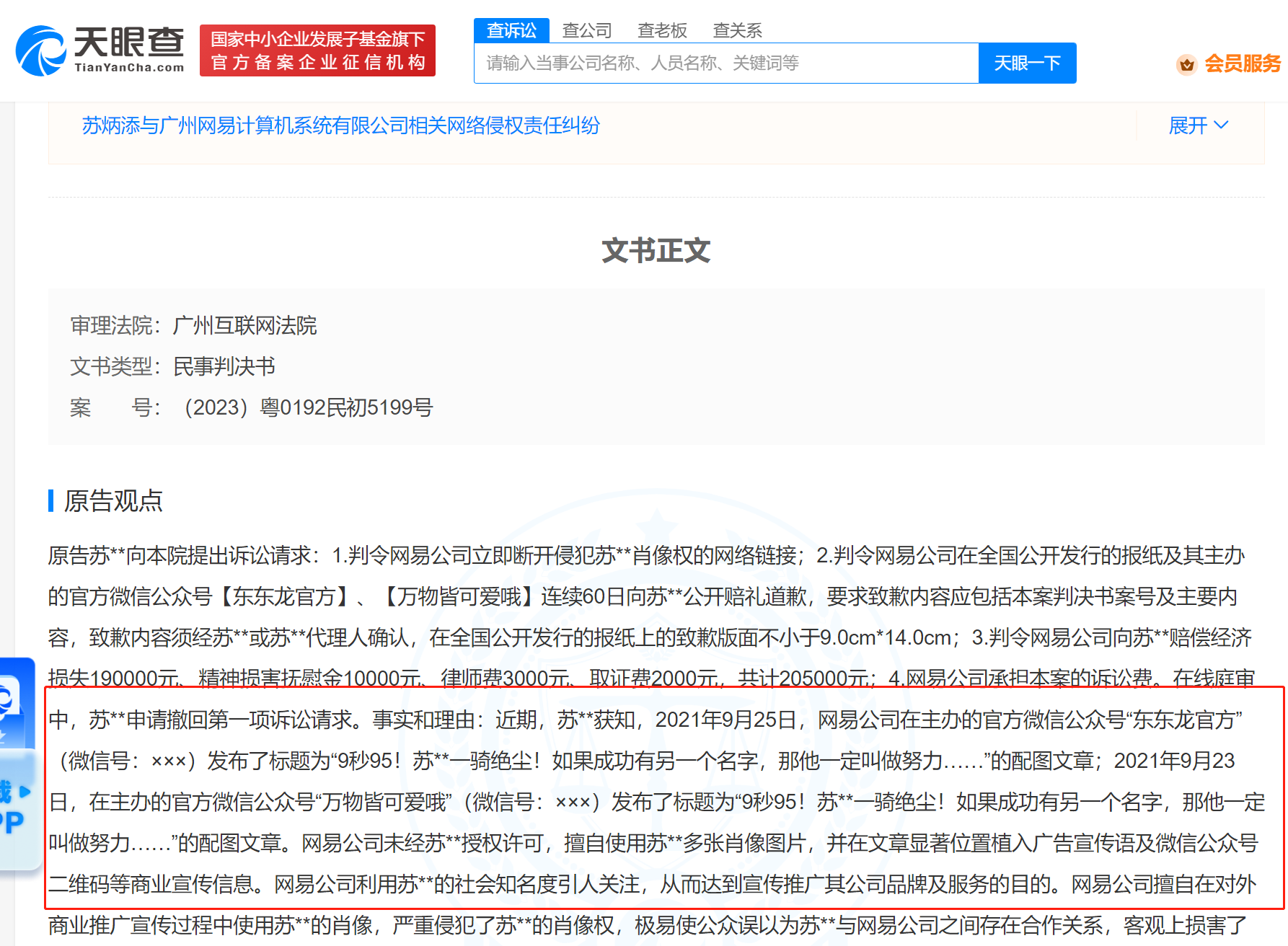
Task: Click the red 官方备案企业征信机构 banner
Action: [x=317, y=50]
